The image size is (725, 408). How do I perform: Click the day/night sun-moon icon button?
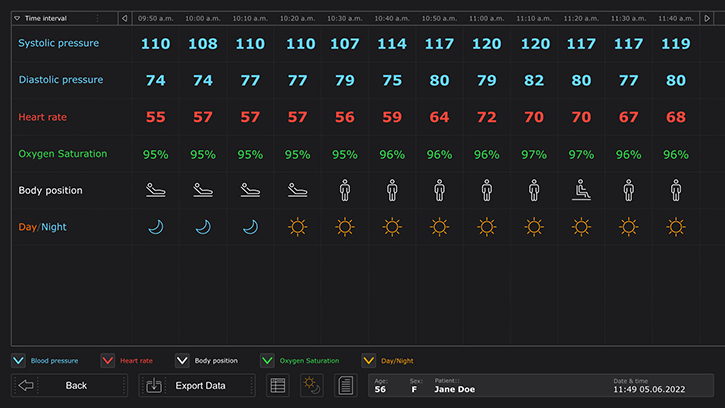pos(312,385)
